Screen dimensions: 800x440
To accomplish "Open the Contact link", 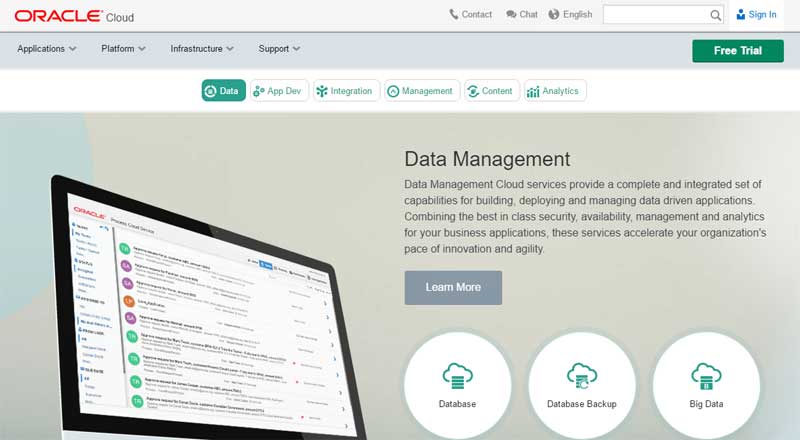I will coord(470,14).
